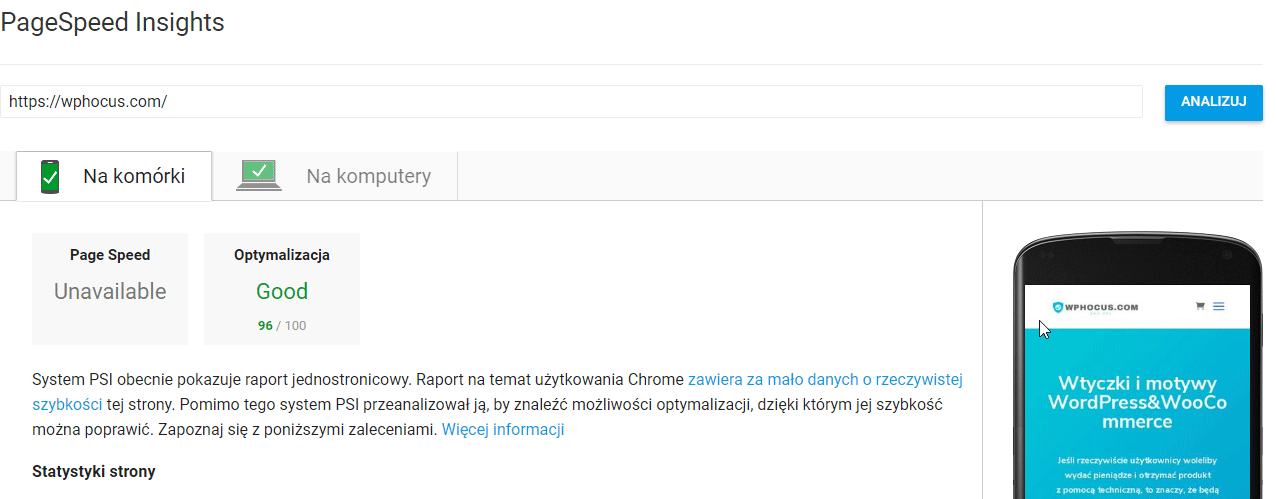Click the green mobile phone icon
Viewport: 1277px width, 499px height.
coord(50,176)
